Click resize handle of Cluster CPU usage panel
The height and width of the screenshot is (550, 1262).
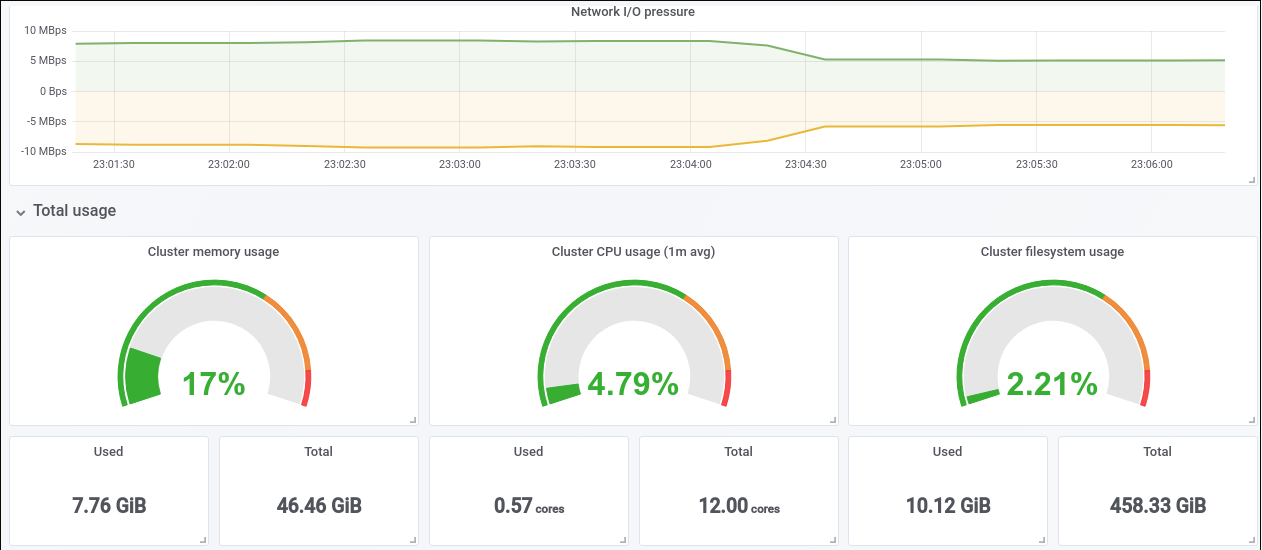[832, 420]
